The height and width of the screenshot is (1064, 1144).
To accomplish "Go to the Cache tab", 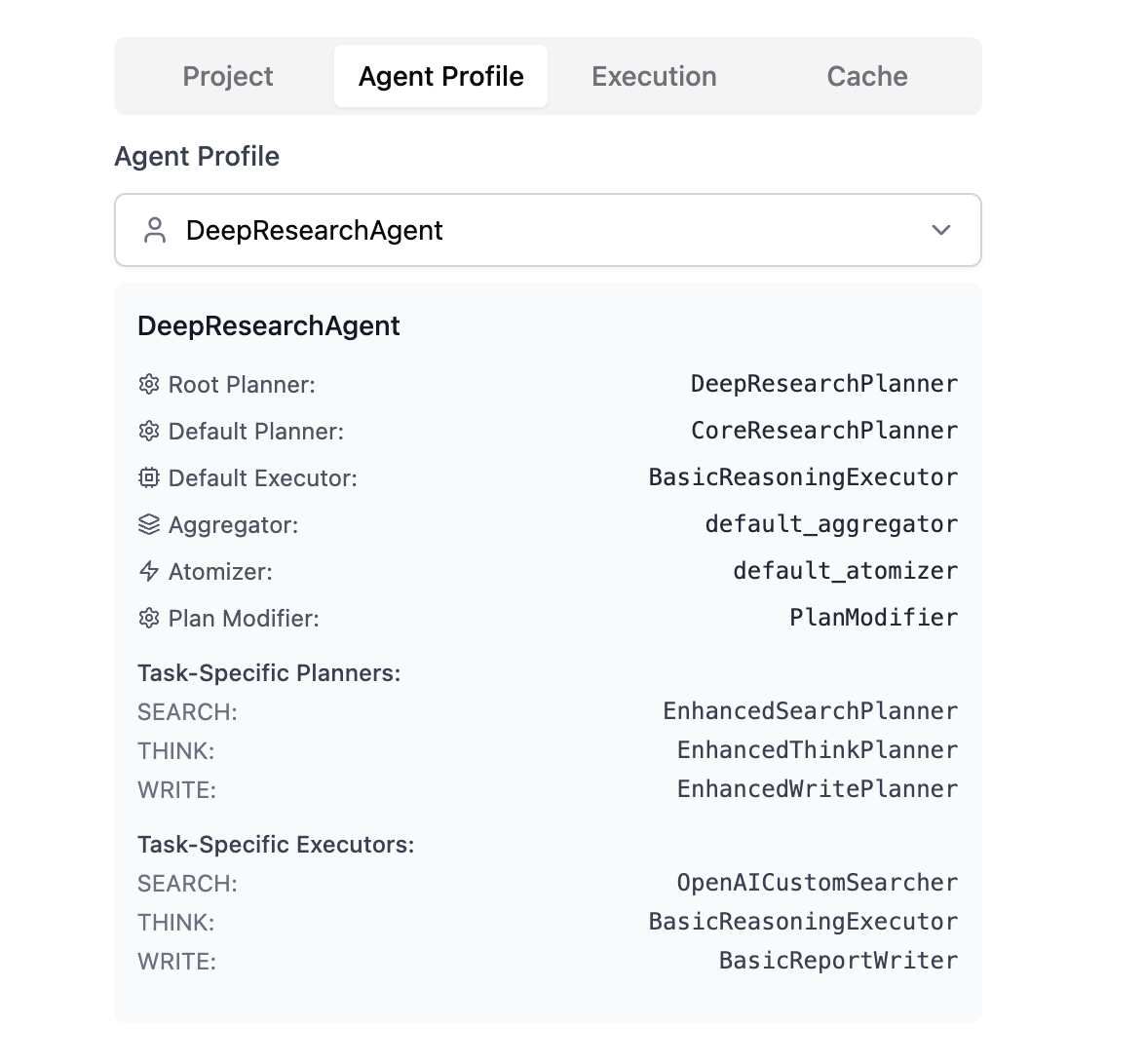I will (866, 76).
